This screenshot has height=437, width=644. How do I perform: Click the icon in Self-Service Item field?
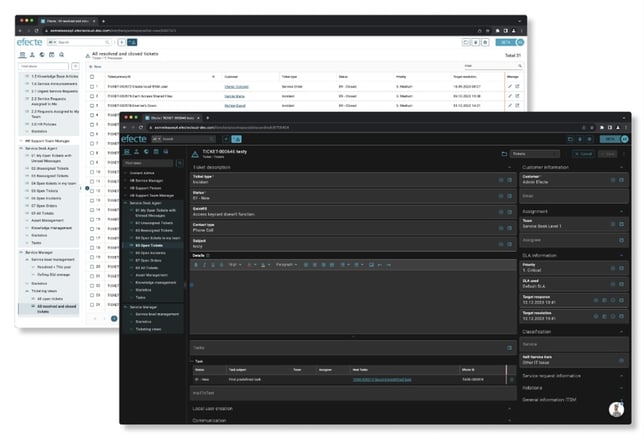621,360
